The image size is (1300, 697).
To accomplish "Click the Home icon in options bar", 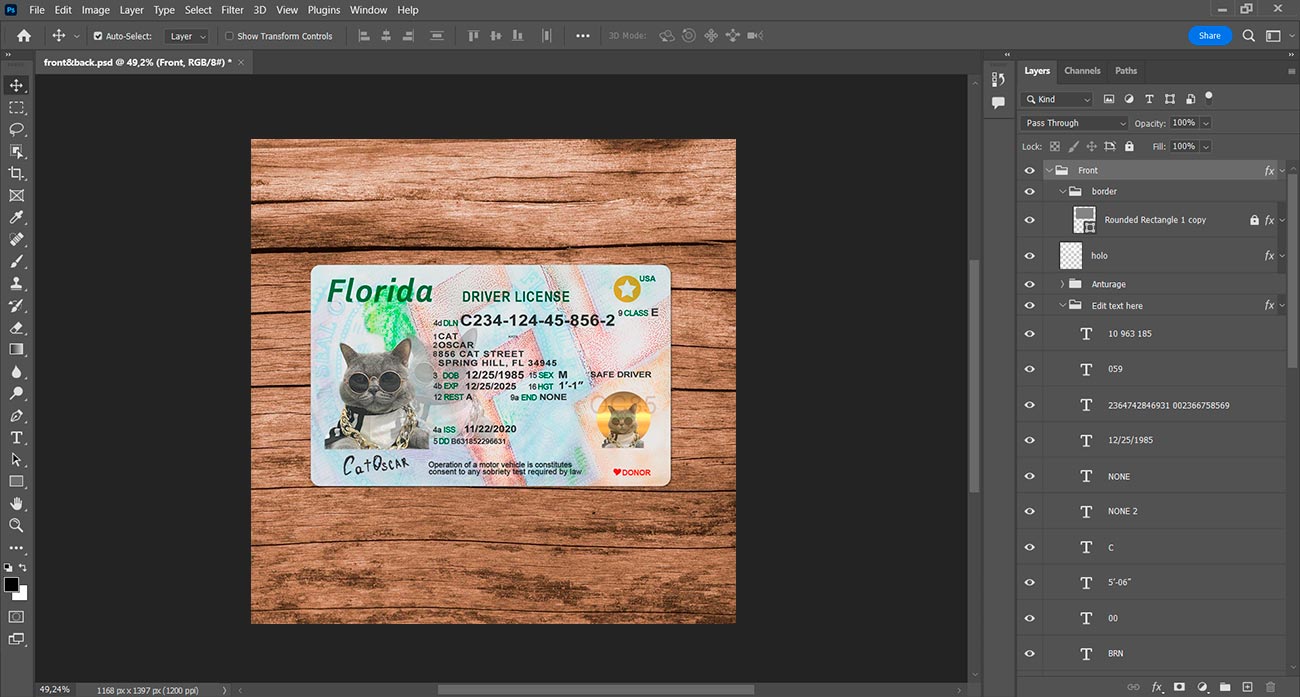I will coord(23,36).
